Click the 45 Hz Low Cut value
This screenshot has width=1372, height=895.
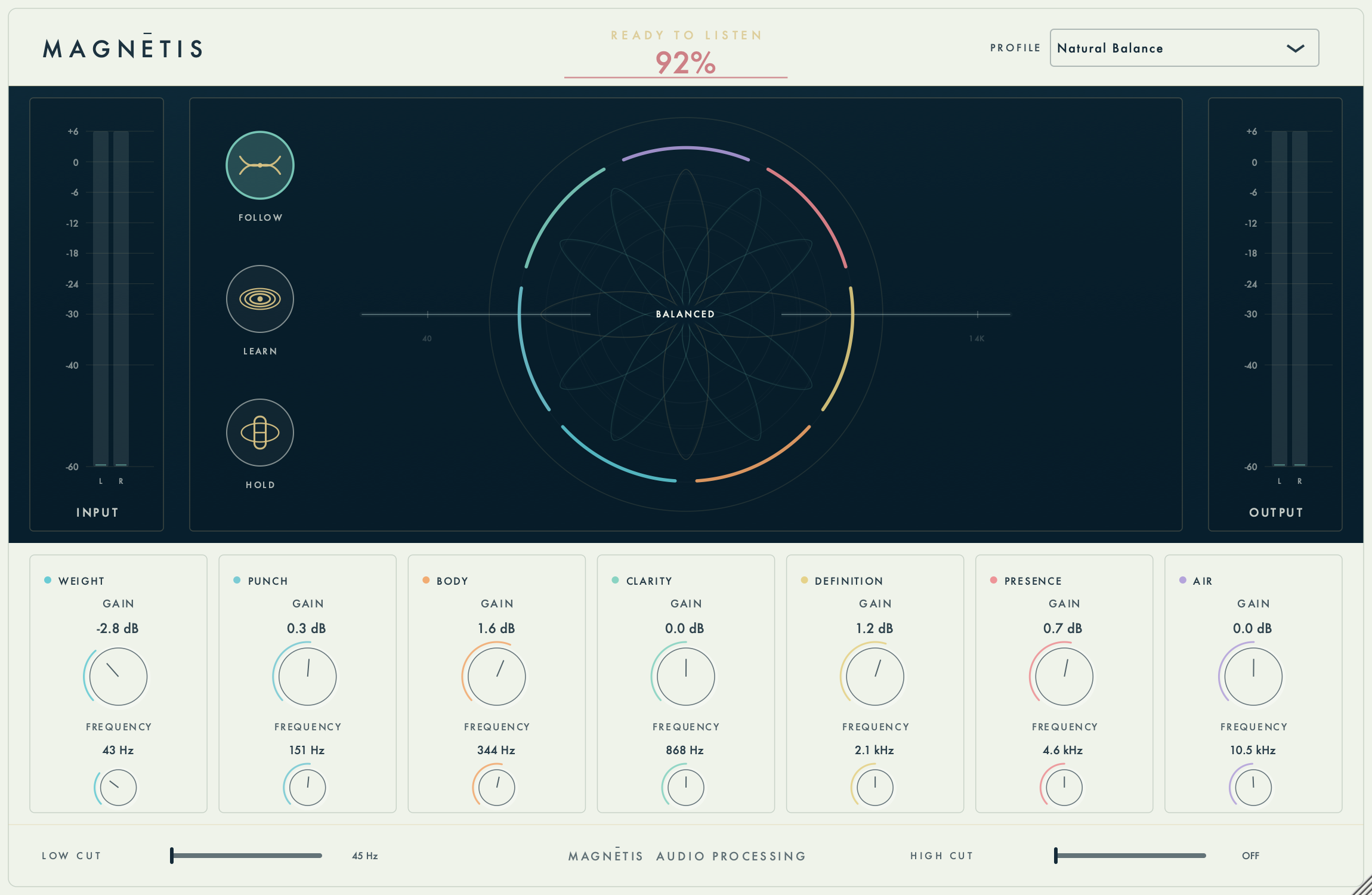click(x=364, y=856)
